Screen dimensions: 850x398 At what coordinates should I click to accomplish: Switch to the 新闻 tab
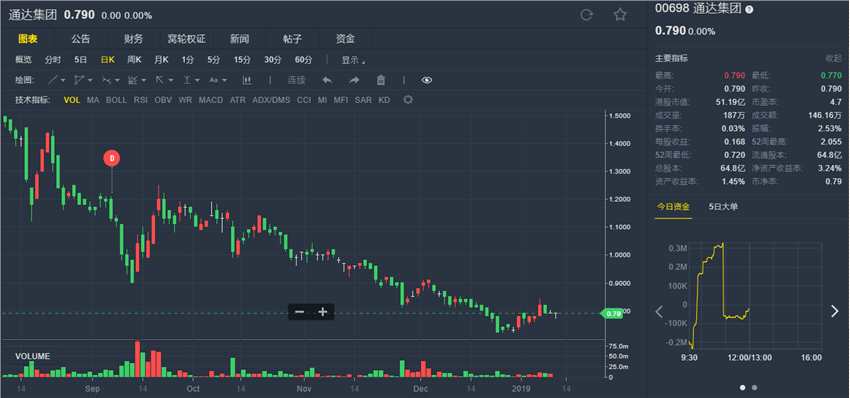click(240, 39)
